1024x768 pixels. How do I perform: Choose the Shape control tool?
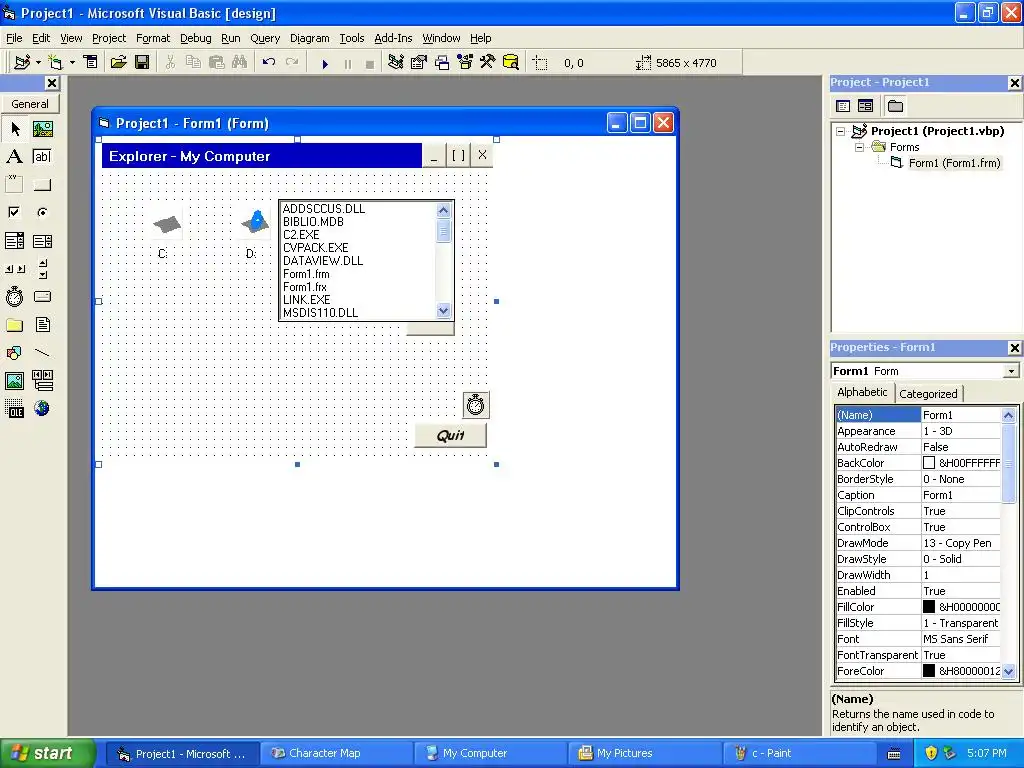[x=14, y=353]
